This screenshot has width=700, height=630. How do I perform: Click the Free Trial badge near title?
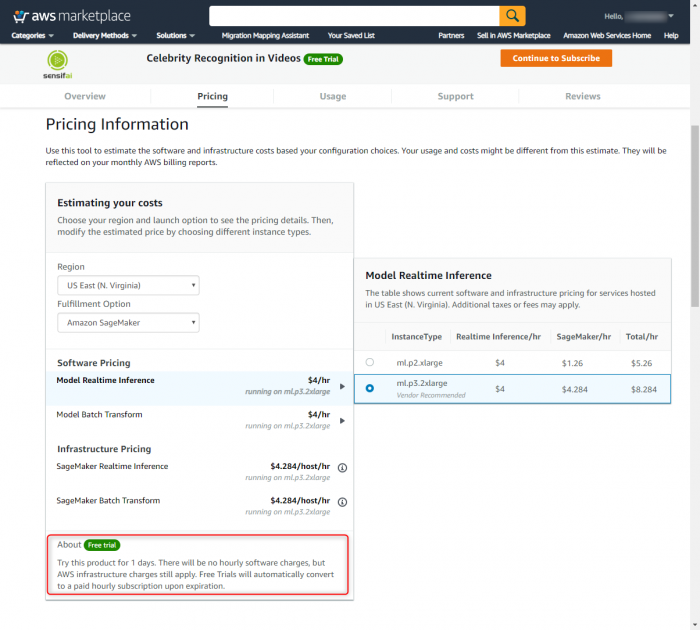(x=323, y=59)
